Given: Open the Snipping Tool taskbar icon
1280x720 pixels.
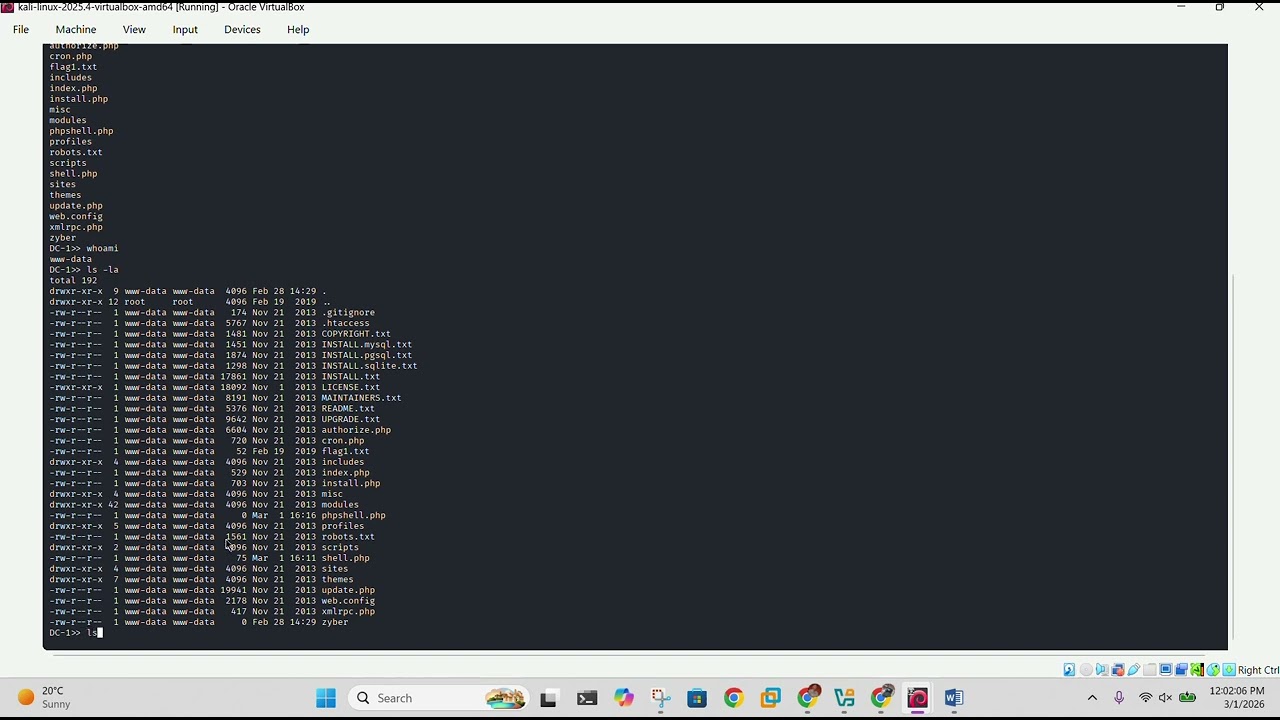Looking at the screenshot, I should pyautogui.click(x=660, y=698).
